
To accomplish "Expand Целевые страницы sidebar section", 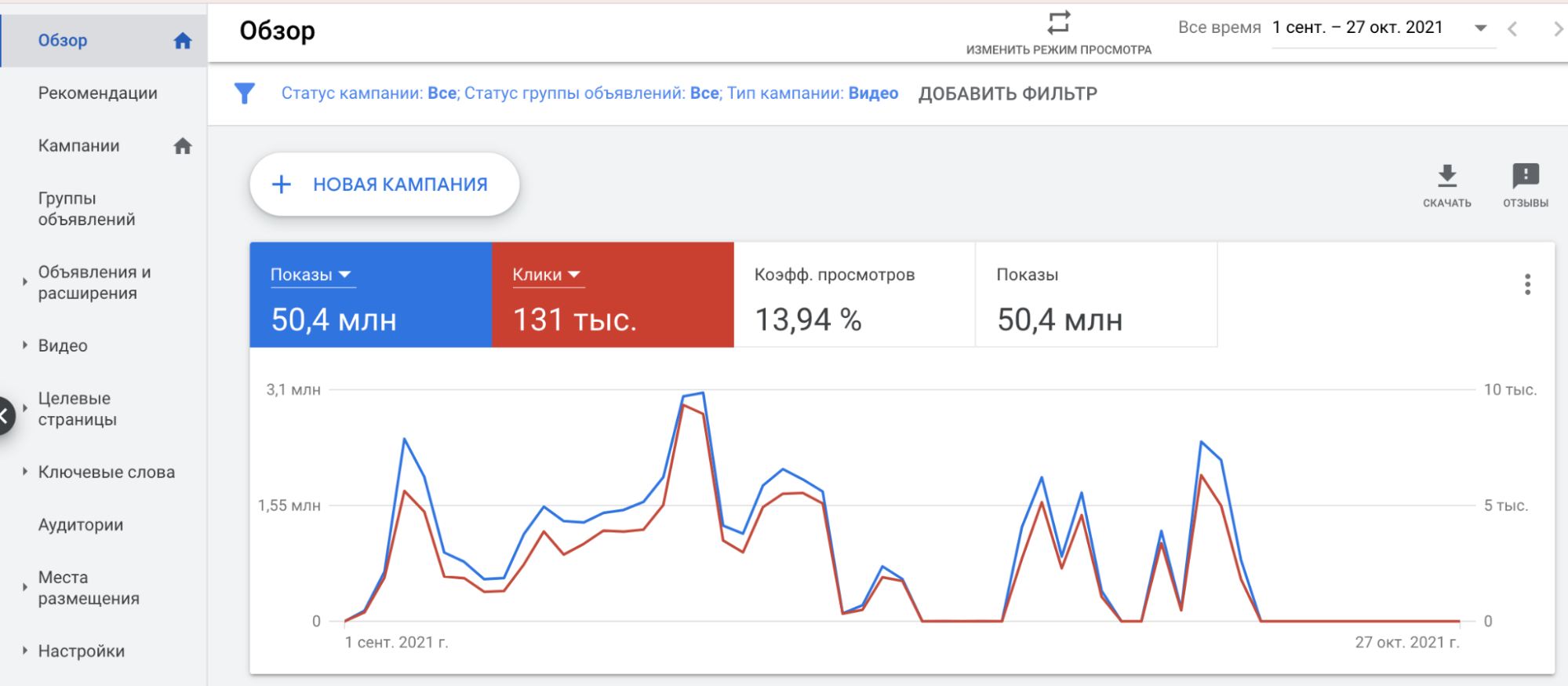I will (x=25, y=408).
